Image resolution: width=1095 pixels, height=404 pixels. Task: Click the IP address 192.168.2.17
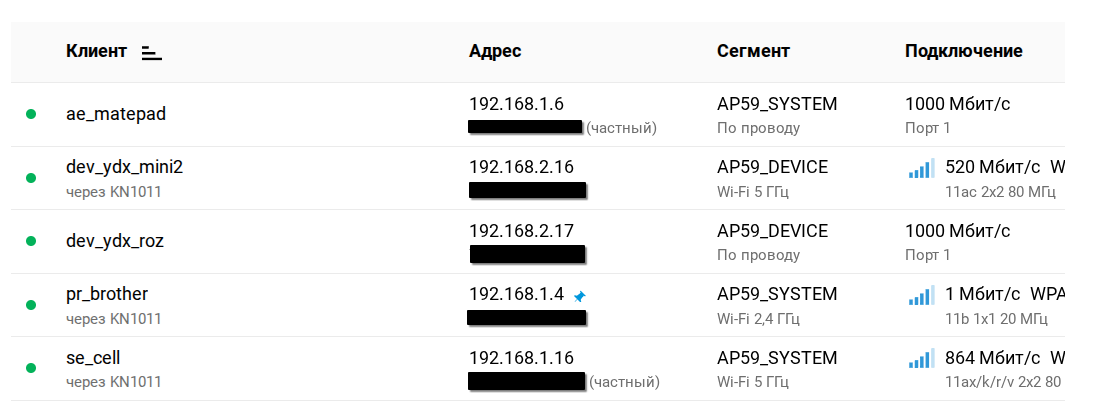tap(521, 231)
